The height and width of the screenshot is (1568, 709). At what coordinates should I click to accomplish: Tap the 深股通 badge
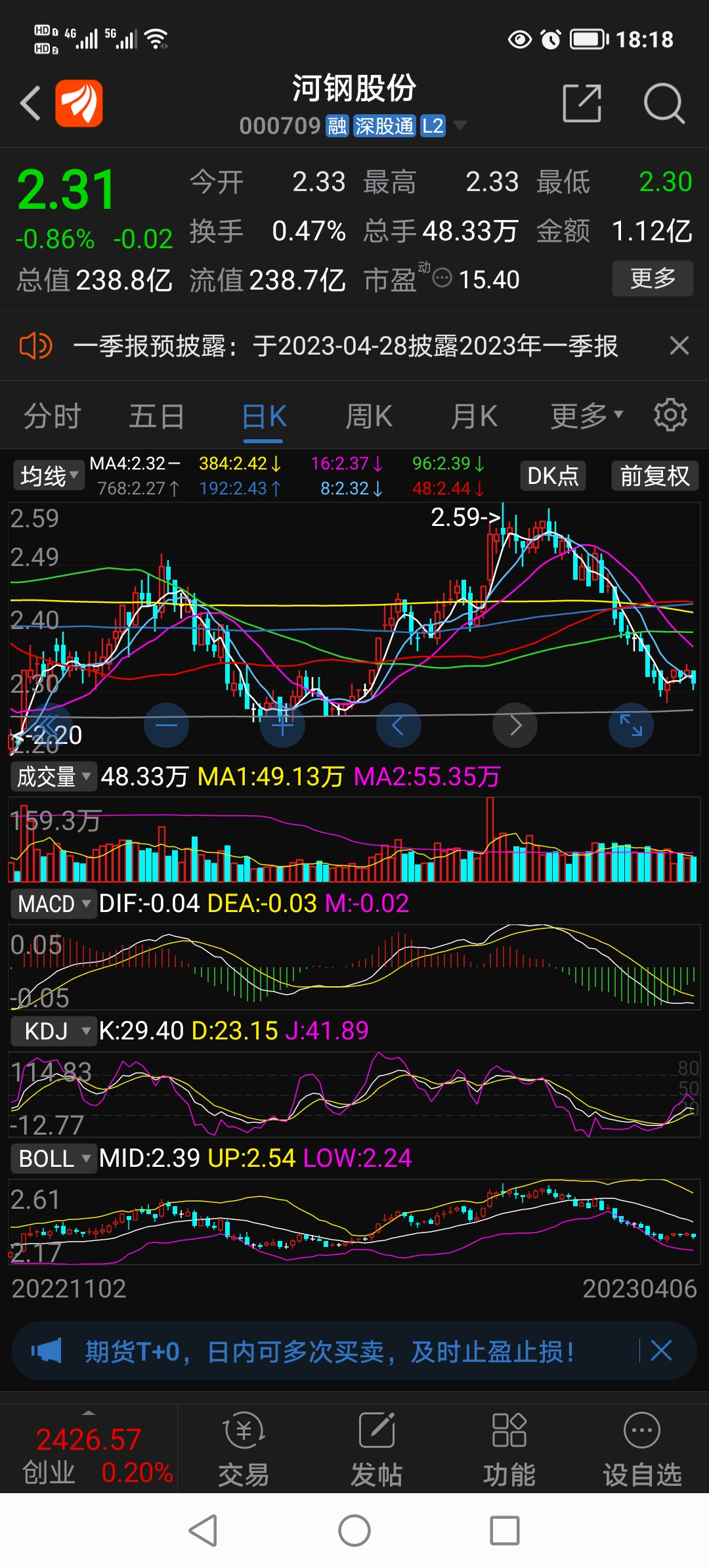coord(385,125)
